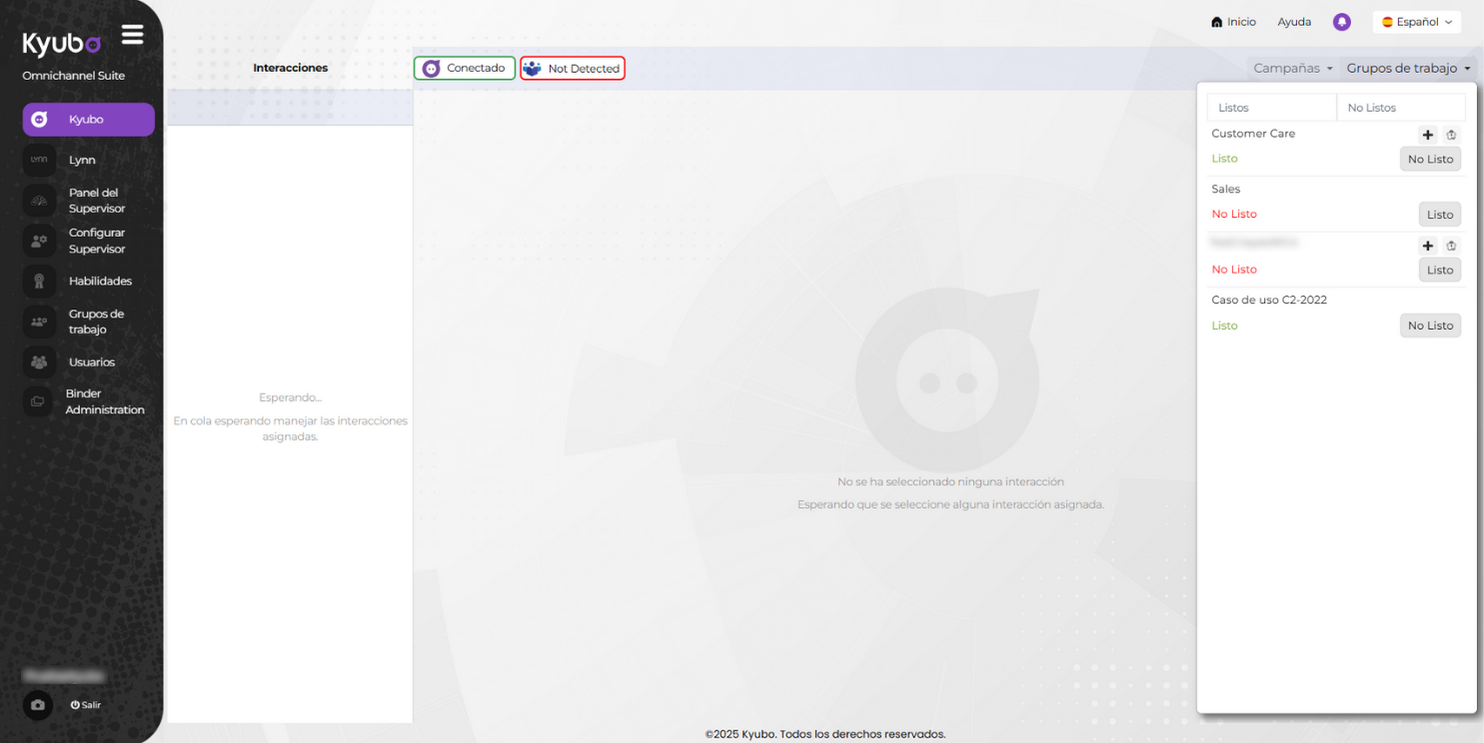
Task: Collapse the Grupos de trabajo dropdown
Action: coord(1408,68)
